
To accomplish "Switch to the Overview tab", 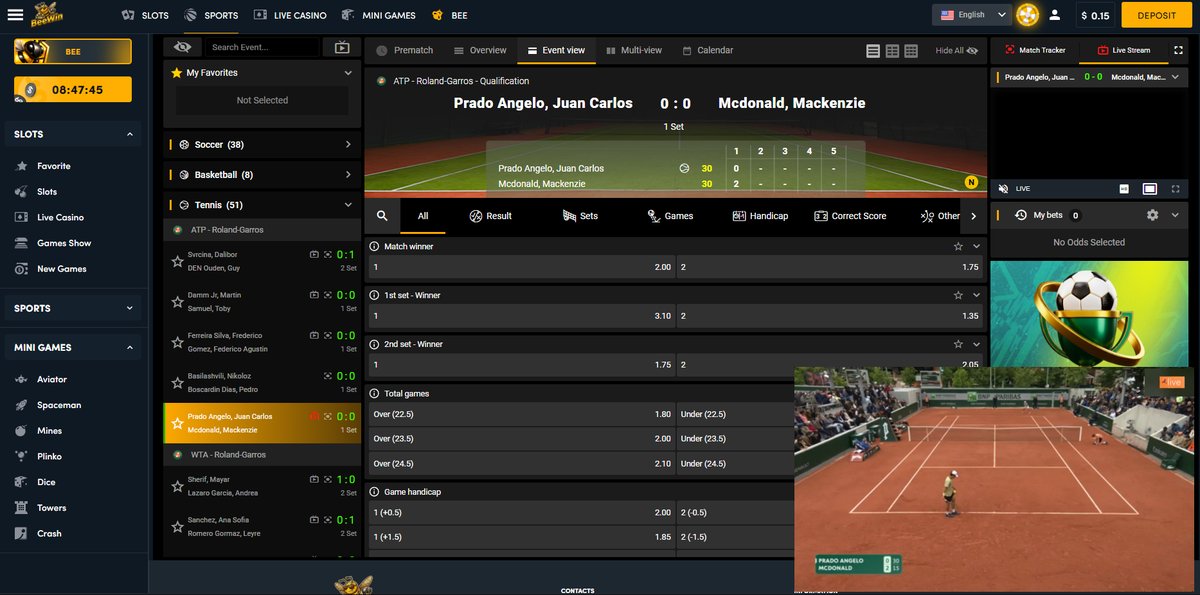I will click(x=479, y=50).
